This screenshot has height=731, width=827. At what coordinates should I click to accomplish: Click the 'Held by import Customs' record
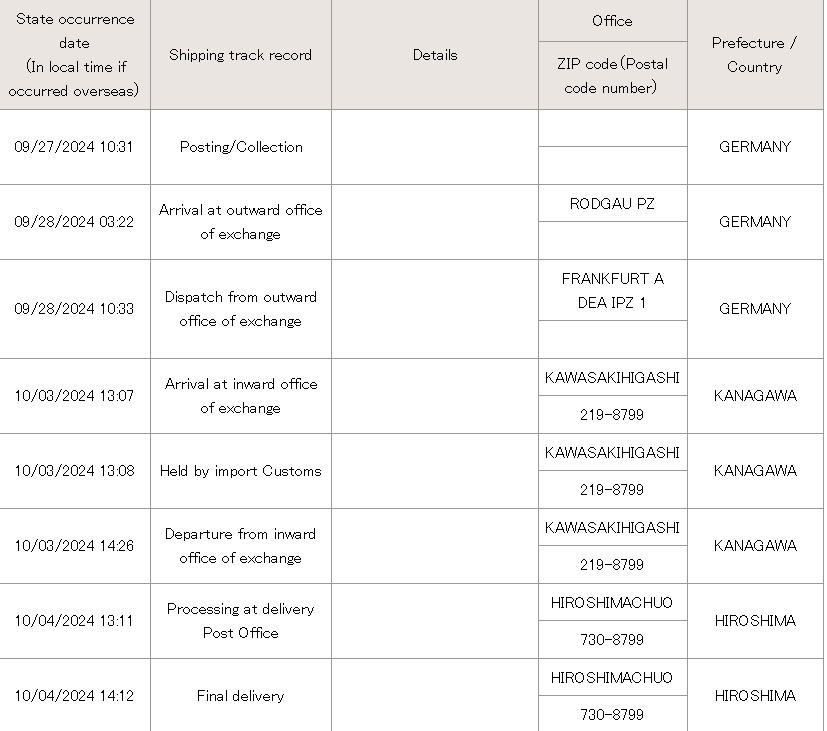241,470
